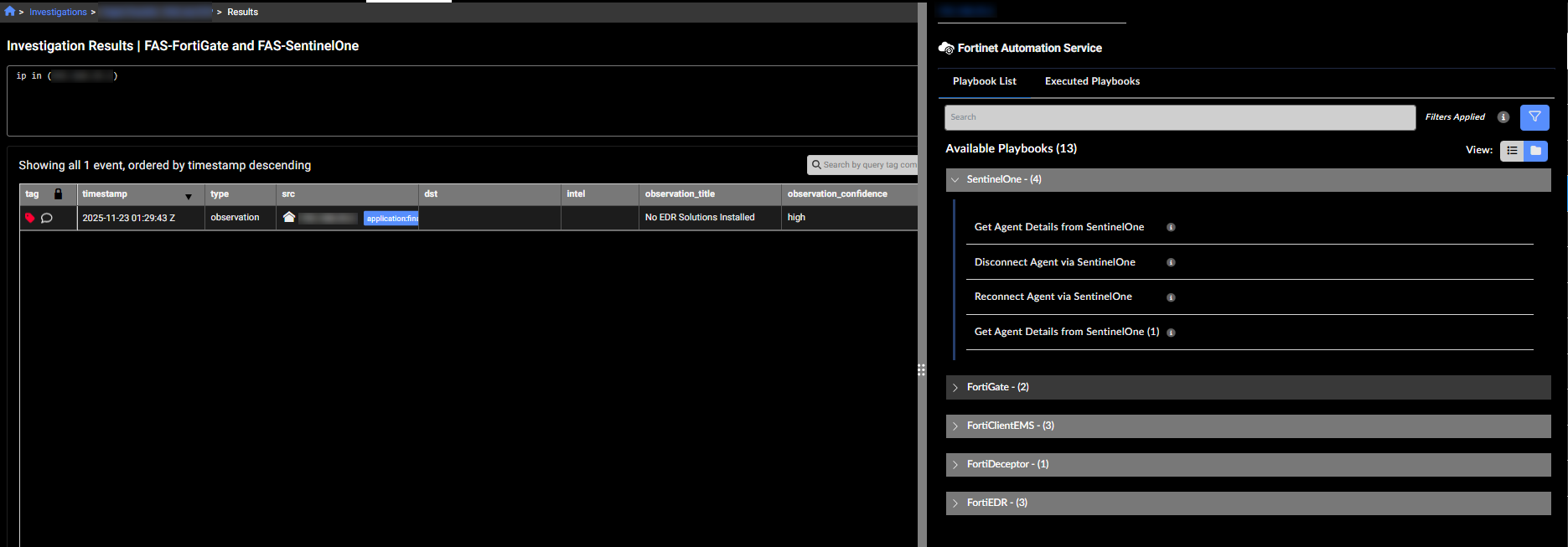The image size is (1568, 547).
Task: Click the intel column header
Action: pyautogui.click(x=600, y=194)
